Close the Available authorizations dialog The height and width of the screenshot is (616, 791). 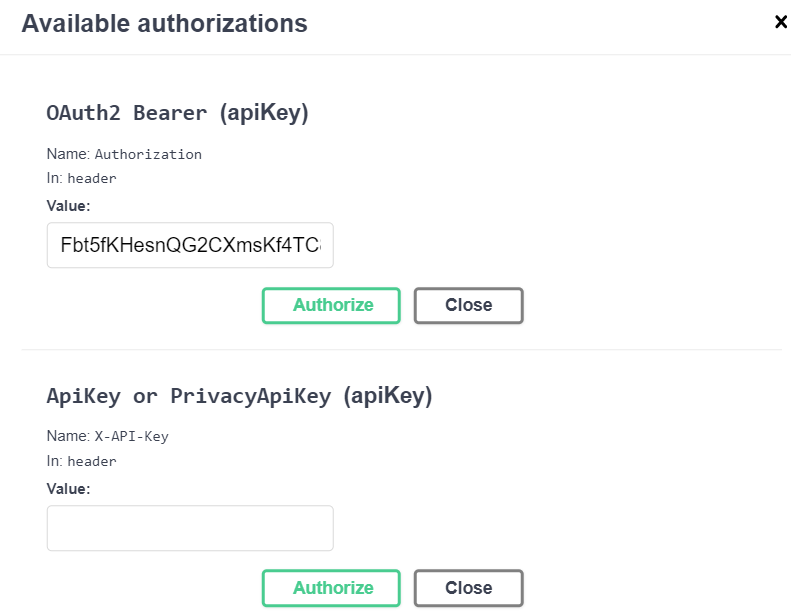[781, 22]
